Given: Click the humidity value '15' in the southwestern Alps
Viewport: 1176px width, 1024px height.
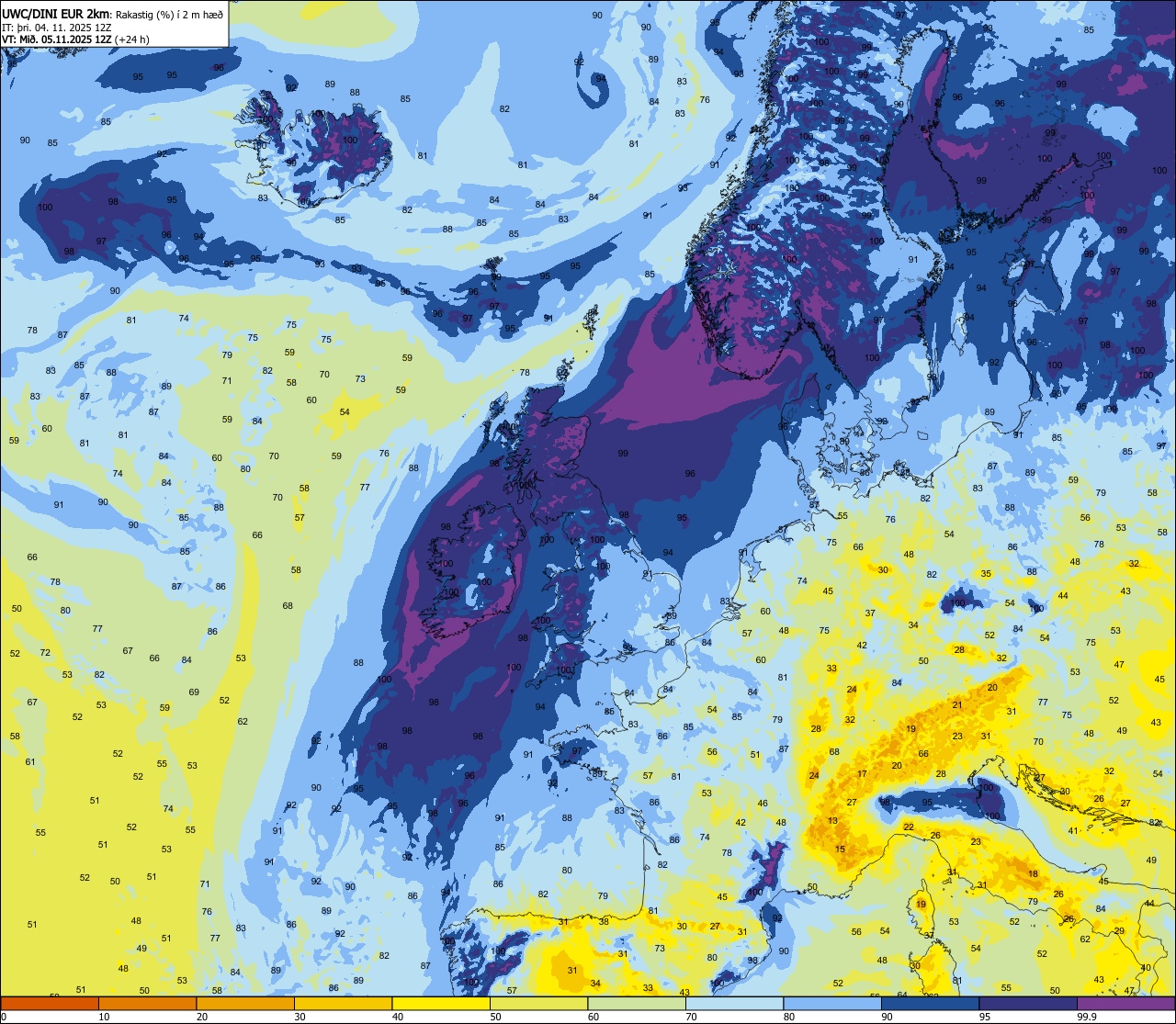Looking at the screenshot, I should point(840,850).
